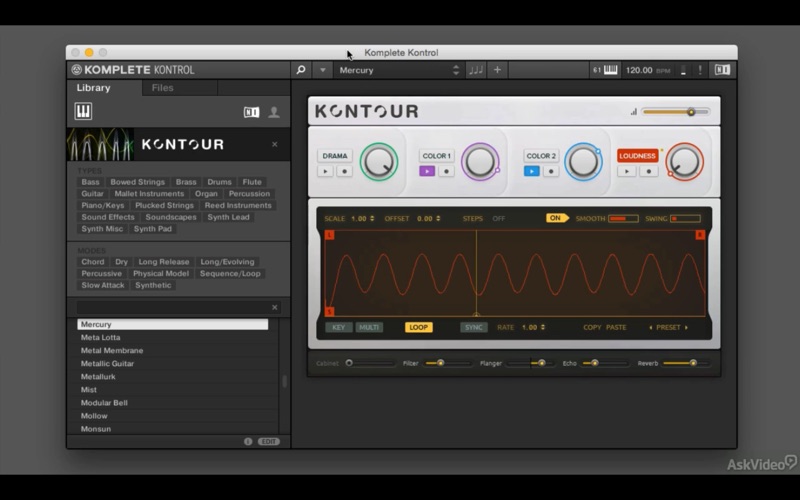Click the info icon below preset list
Image resolution: width=800 pixels, height=500 pixels.
(x=248, y=441)
